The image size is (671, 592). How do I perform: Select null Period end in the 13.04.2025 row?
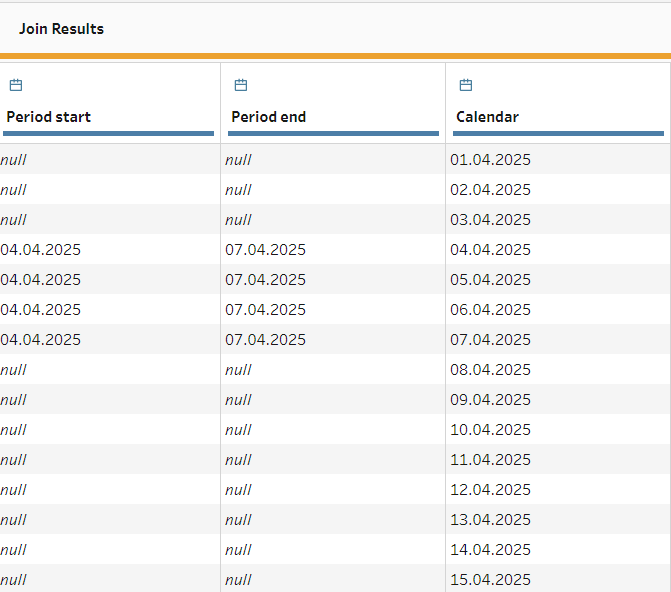coord(238,520)
